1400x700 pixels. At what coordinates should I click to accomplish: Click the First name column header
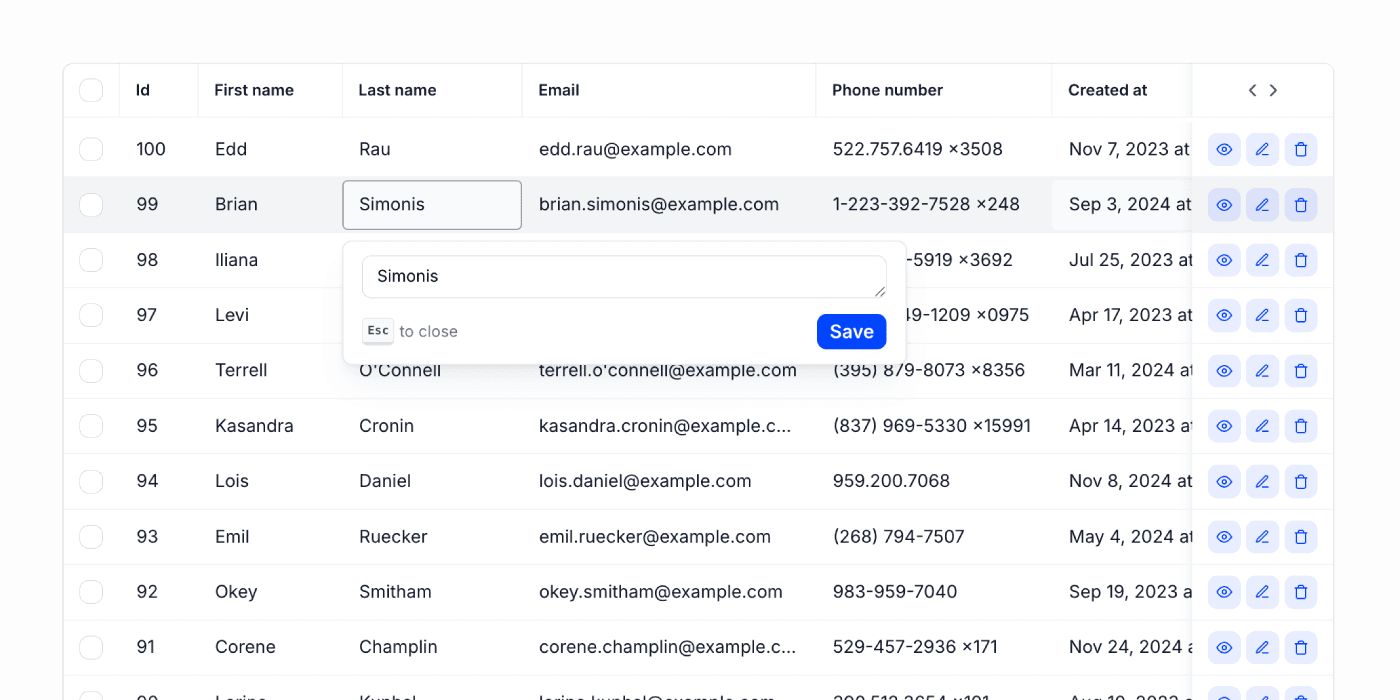coord(270,90)
